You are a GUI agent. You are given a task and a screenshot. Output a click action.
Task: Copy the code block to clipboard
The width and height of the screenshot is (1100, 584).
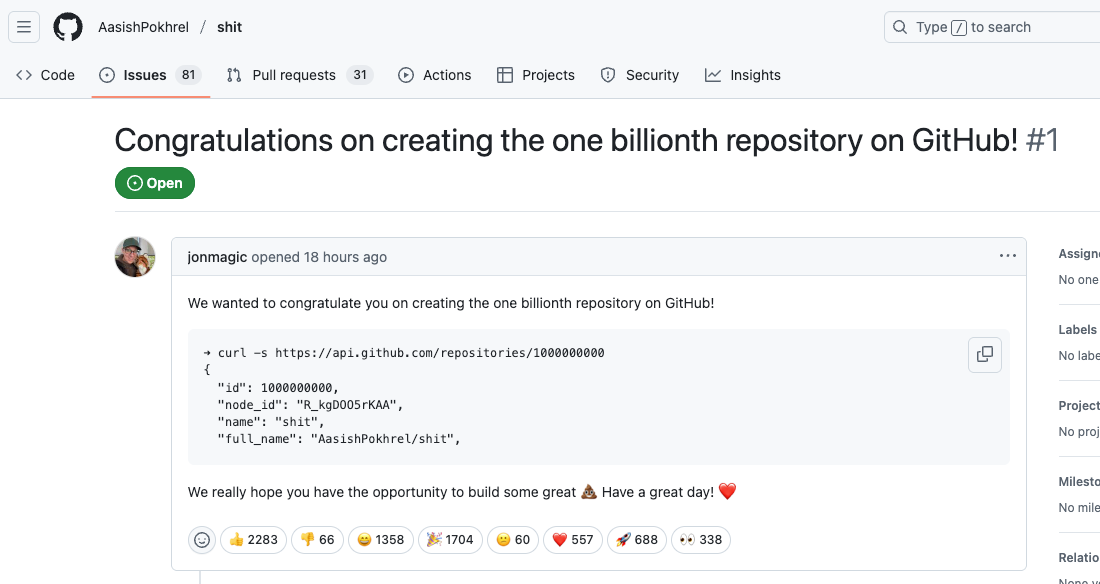[985, 354]
